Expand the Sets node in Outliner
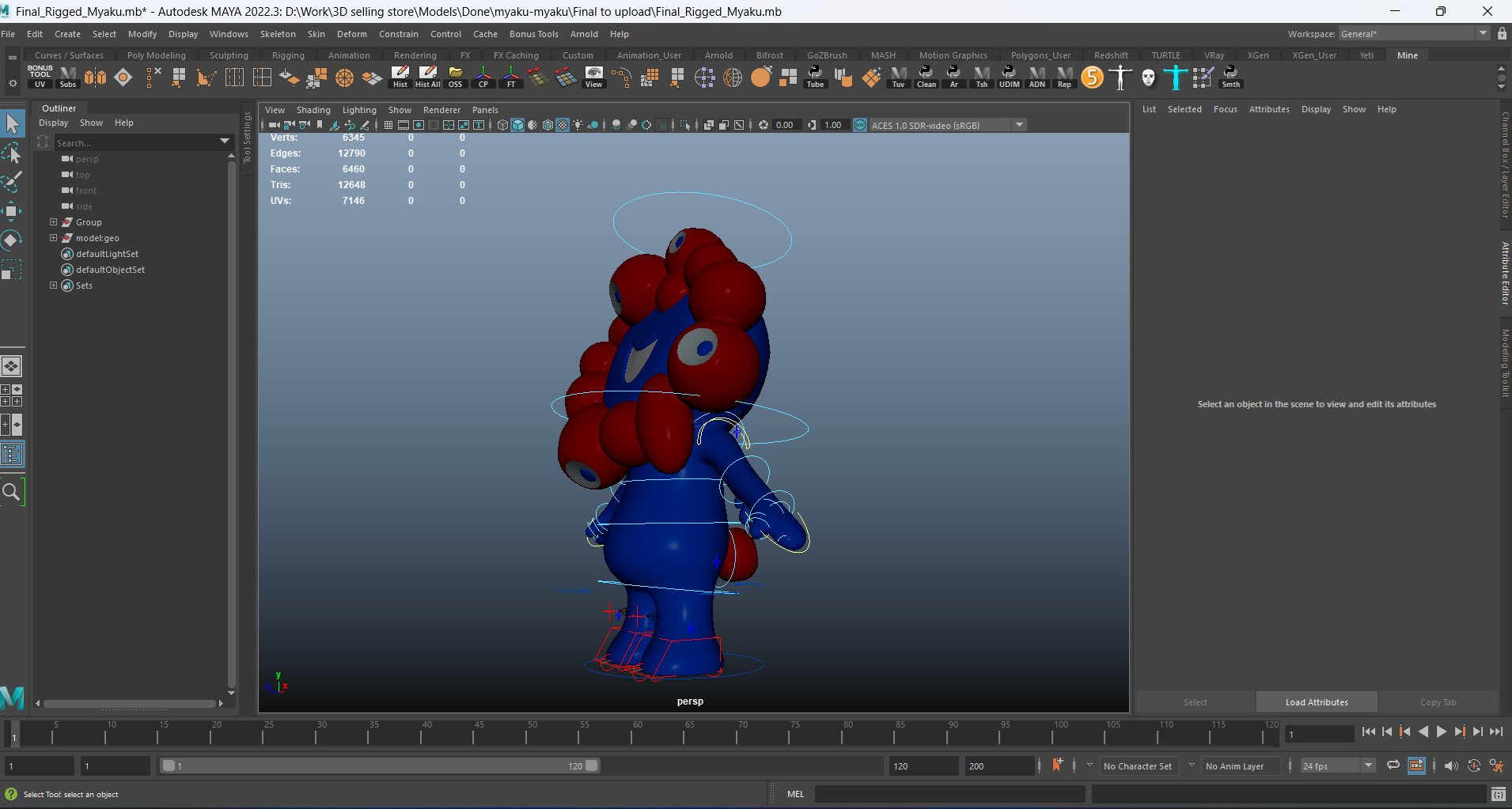Image resolution: width=1512 pixels, height=809 pixels. pos(53,285)
